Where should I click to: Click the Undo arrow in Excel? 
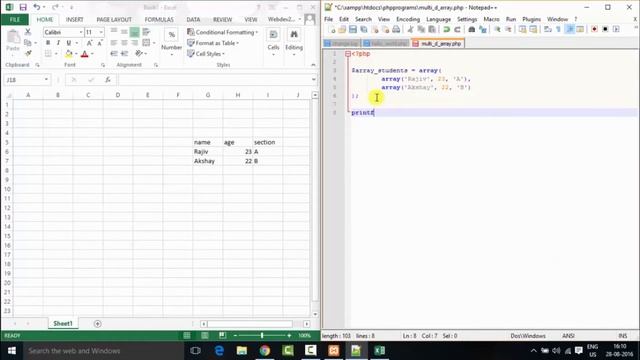[36, 7]
